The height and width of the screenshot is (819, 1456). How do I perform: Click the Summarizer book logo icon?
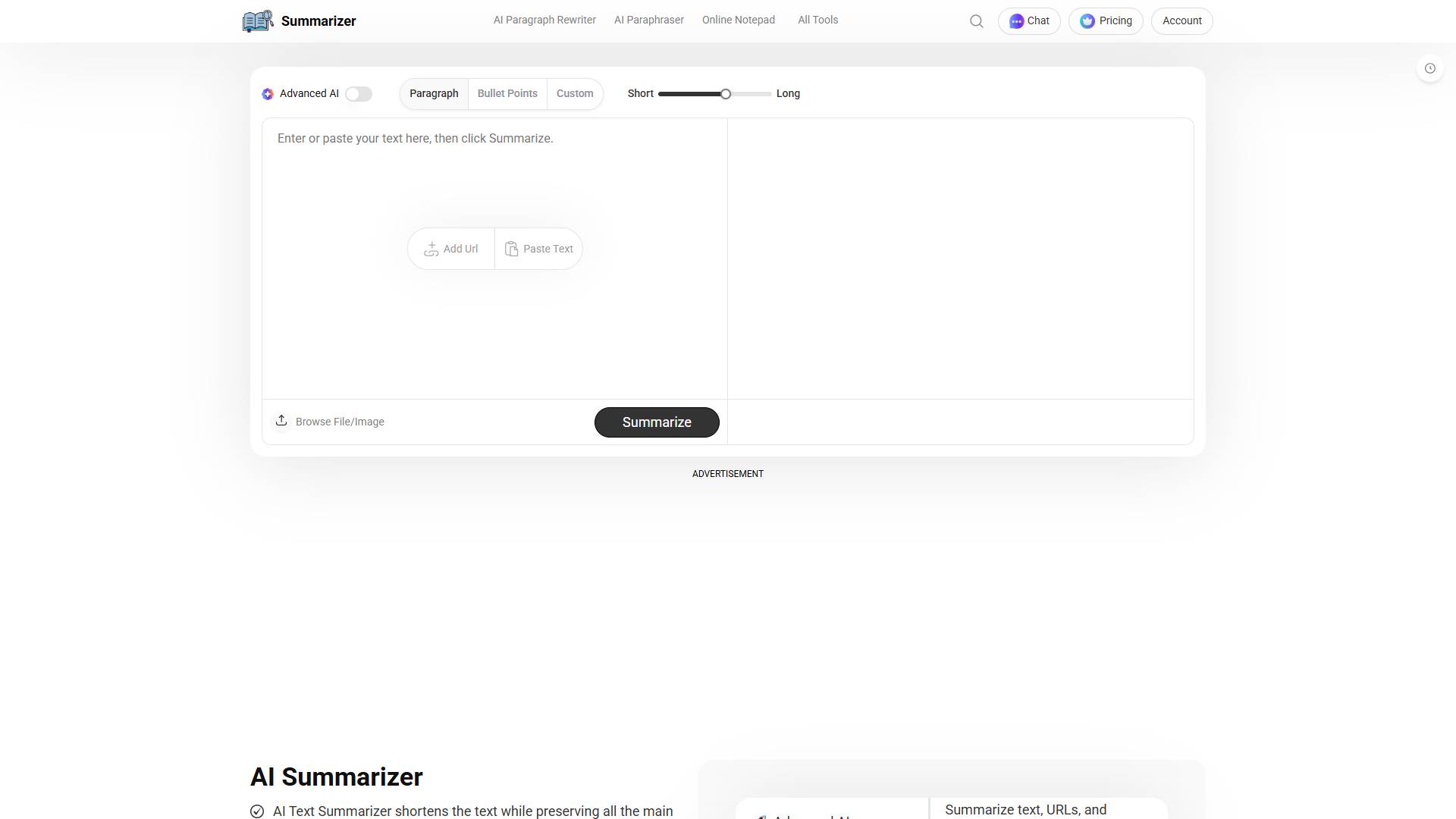click(258, 20)
